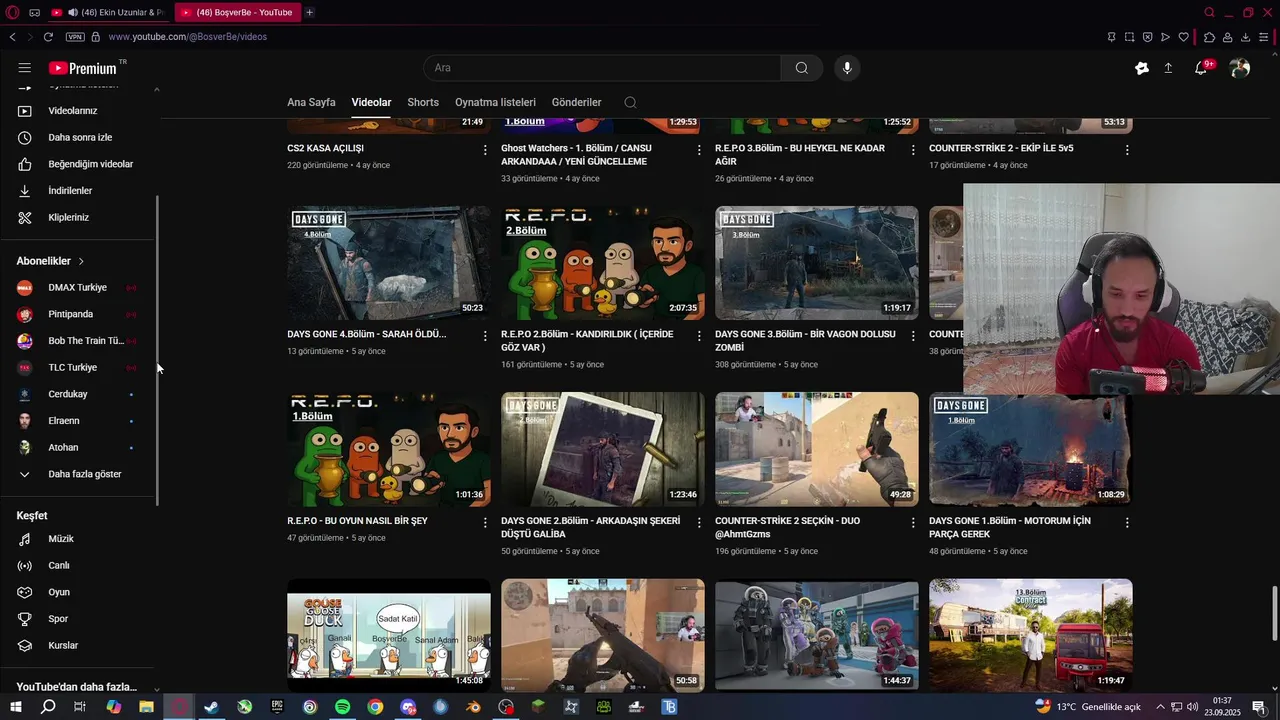Open Klipleriniz in the sidebar

tap(78, 217)
